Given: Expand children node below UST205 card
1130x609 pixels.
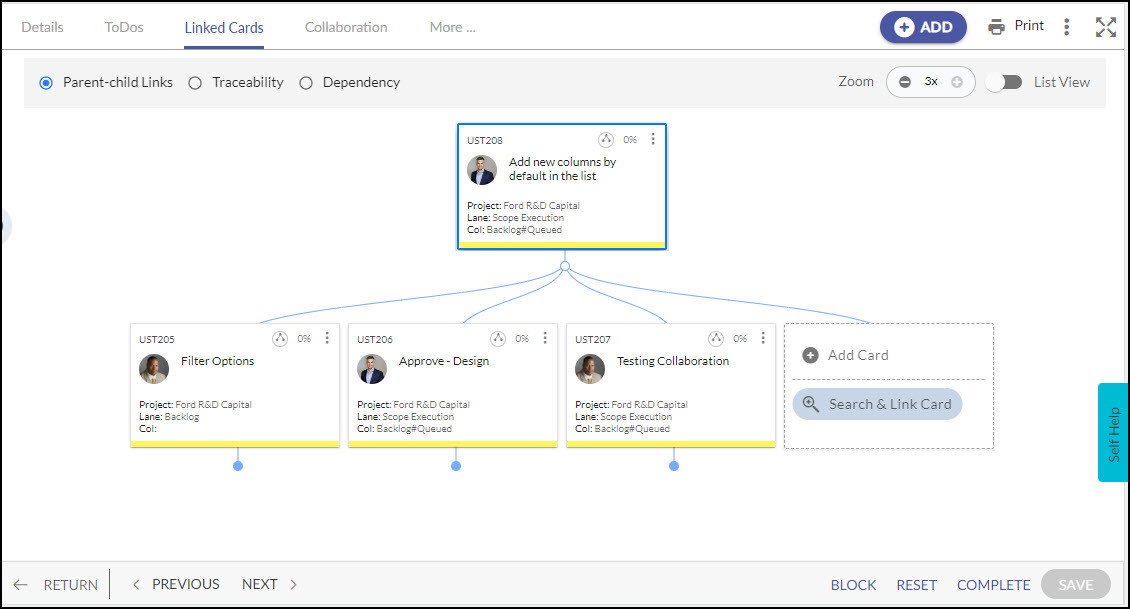Looking at the screenshot, I should point(238,466).
